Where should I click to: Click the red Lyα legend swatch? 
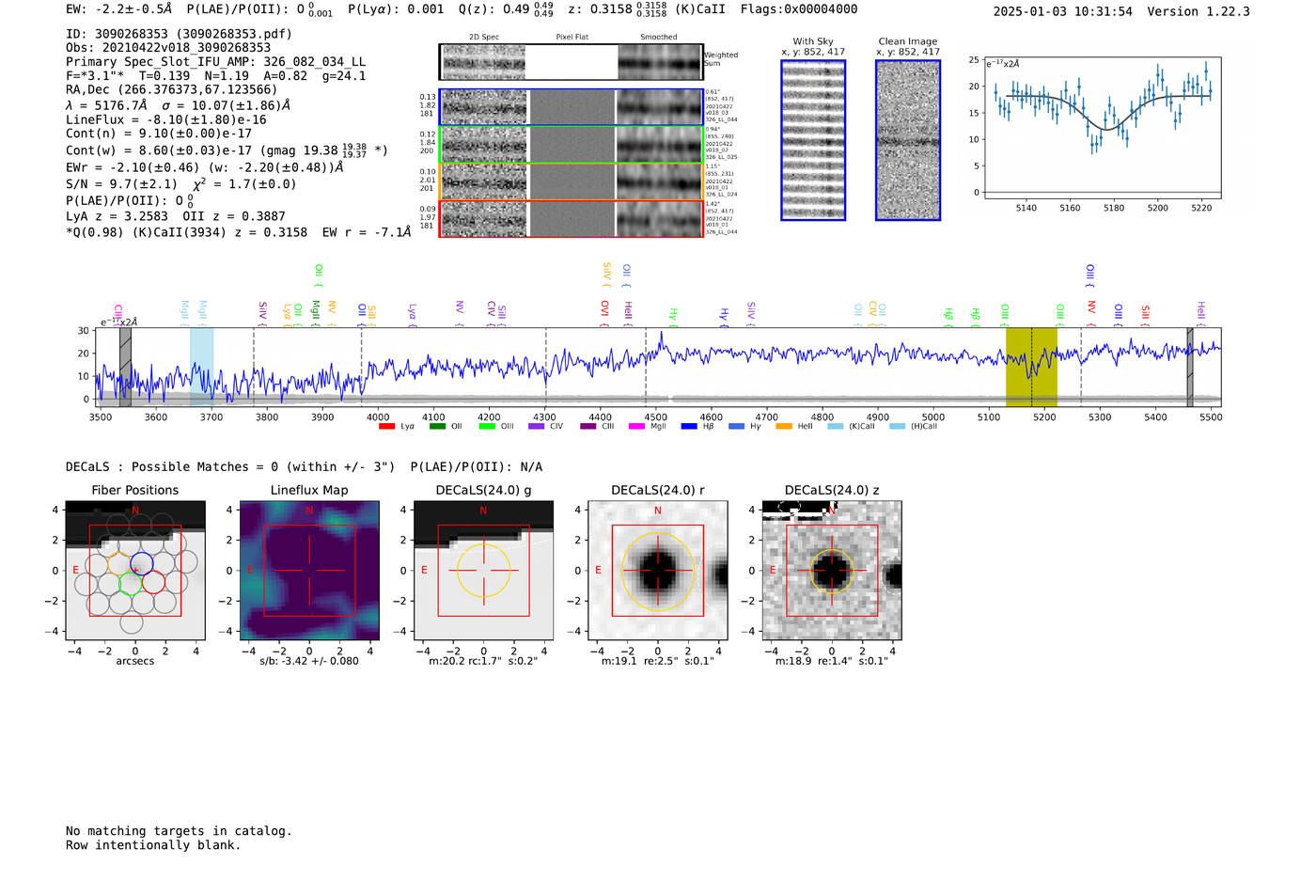(x=386, y=426)
